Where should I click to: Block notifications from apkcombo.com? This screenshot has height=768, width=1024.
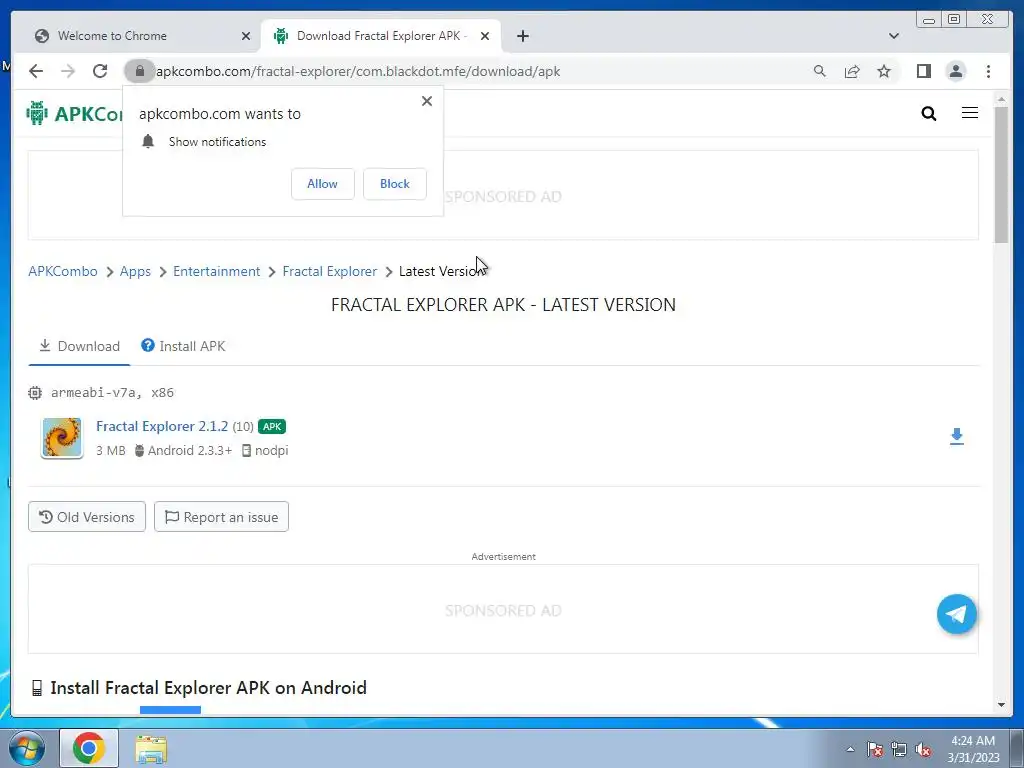395,184
